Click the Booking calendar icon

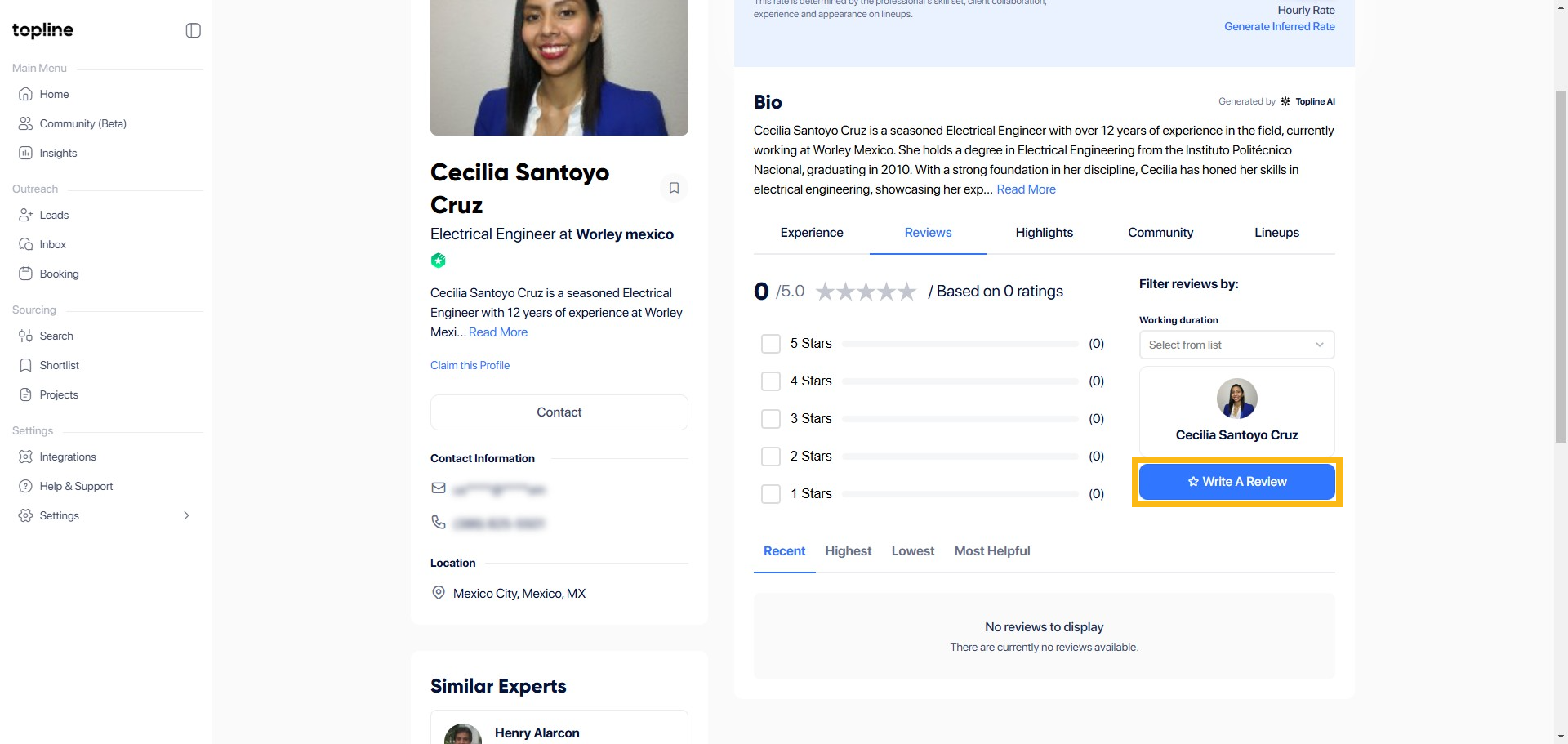pos(25,274)
